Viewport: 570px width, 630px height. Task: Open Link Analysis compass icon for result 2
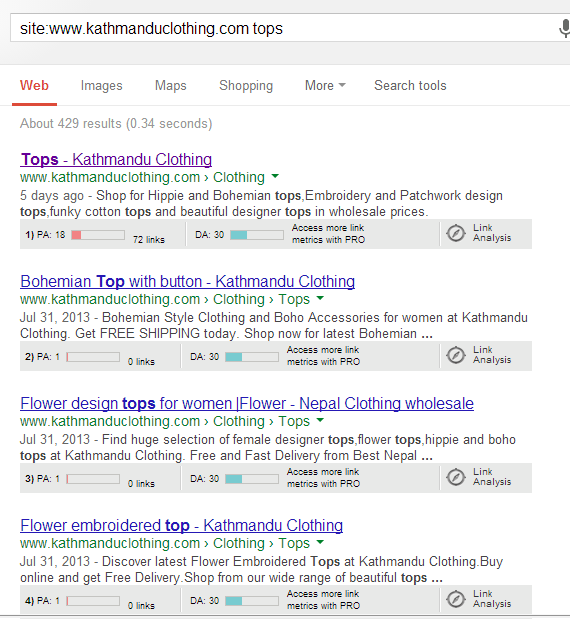point(456,356)
